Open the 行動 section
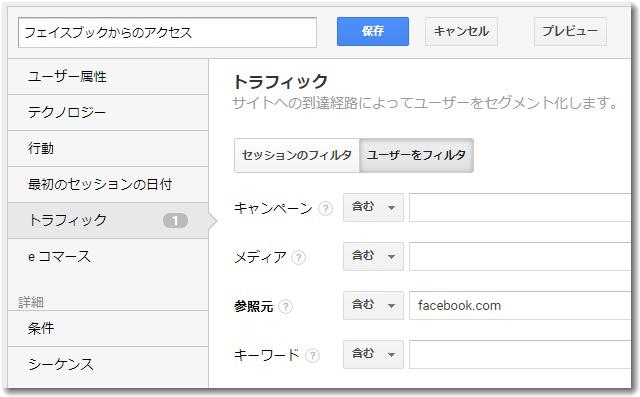This screenshot has height=397, width=640. (x=108, y=149)
